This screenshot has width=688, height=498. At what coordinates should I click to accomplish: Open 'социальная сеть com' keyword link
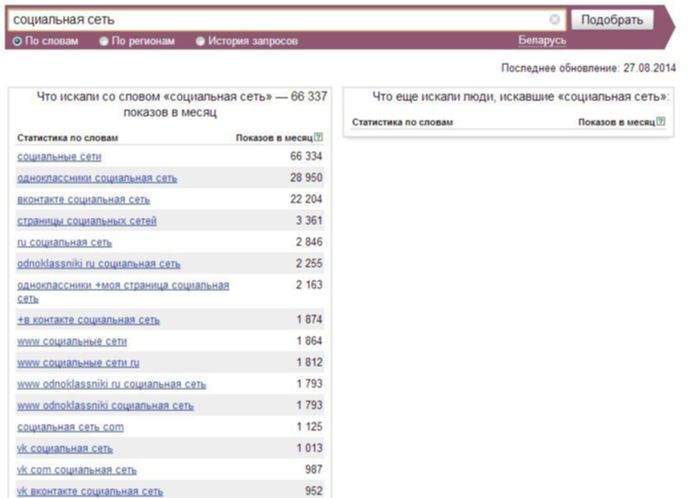(x=70, y=426)
